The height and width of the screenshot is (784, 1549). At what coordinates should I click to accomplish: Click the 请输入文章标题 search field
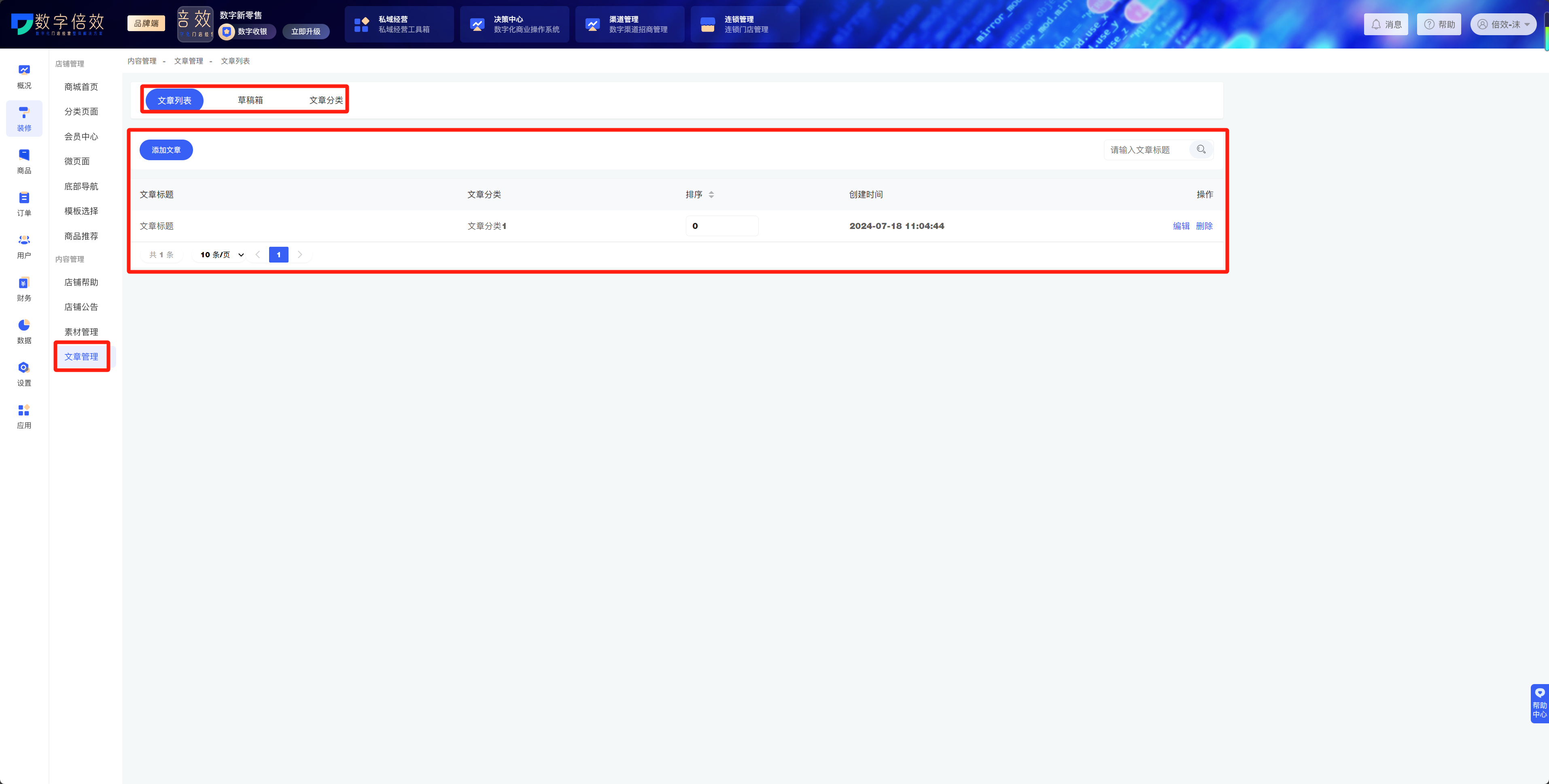pos(1147,150)
